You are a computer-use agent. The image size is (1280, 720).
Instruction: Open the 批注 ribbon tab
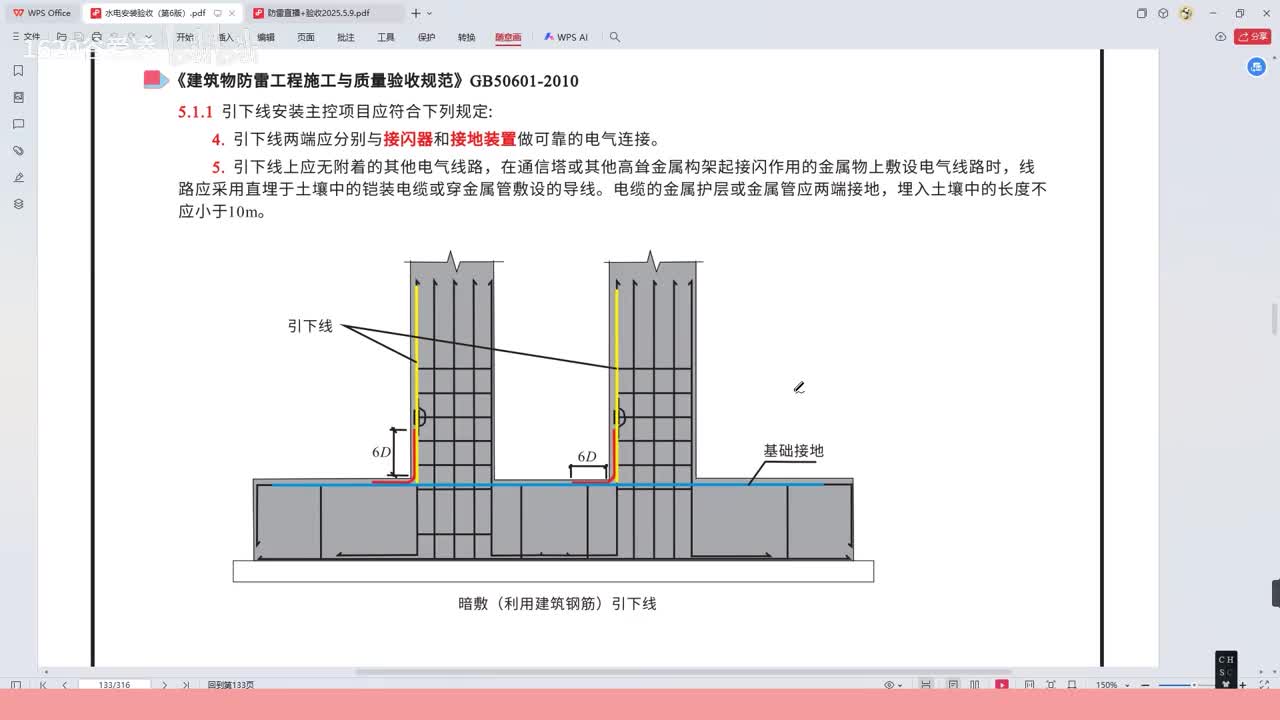346,37
